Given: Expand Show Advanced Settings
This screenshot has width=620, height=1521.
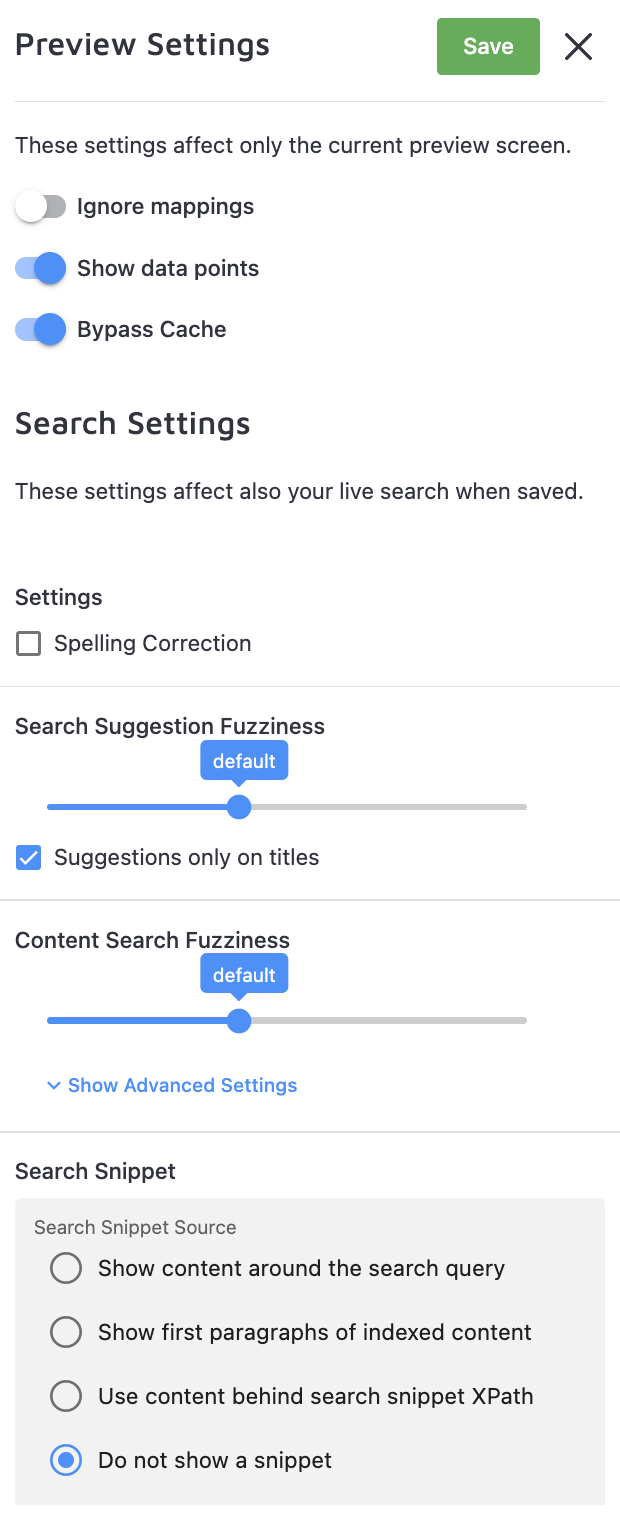Looking at the screenshot, I should coord(182,1086).
